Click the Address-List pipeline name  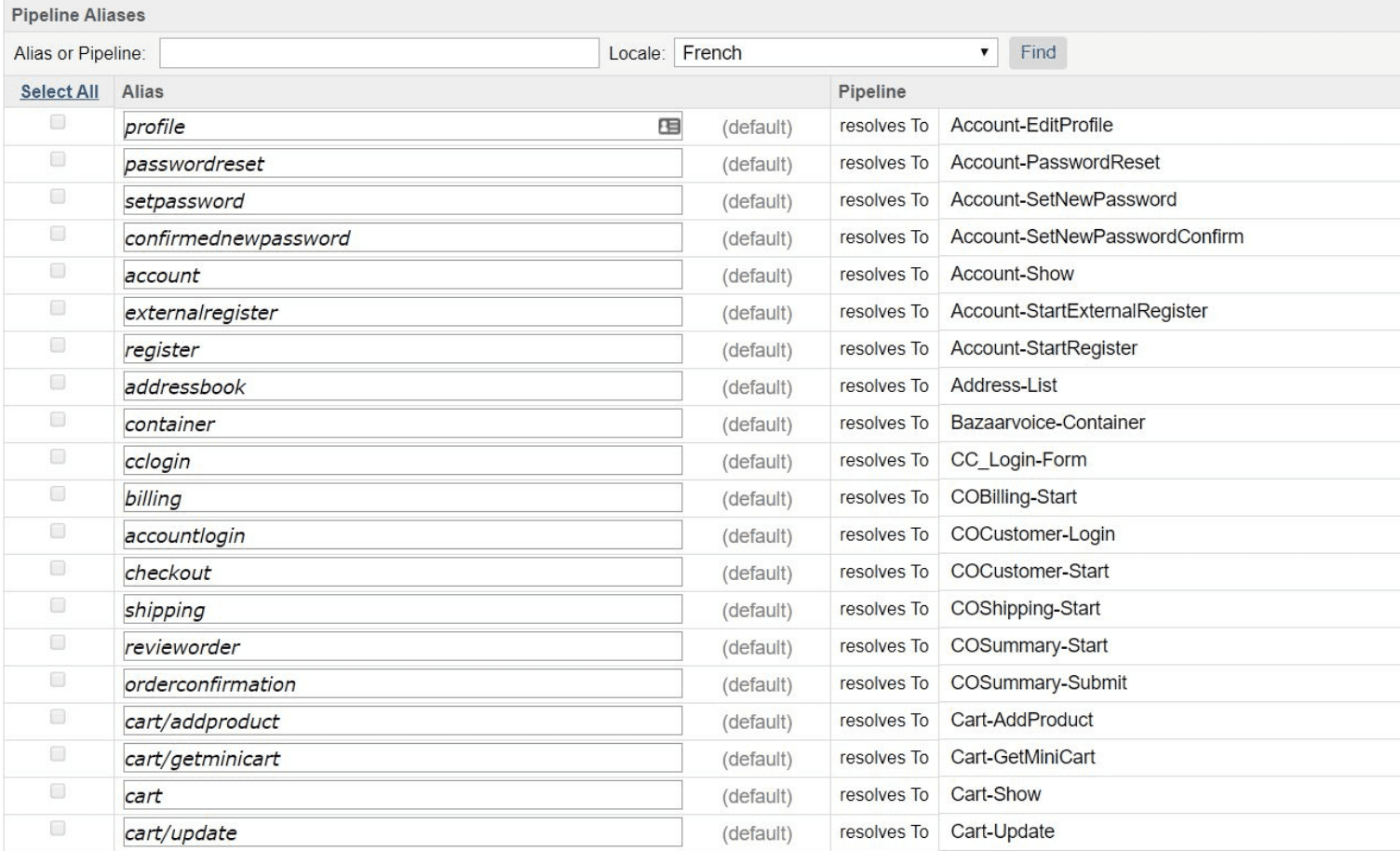click(1003, 386)
